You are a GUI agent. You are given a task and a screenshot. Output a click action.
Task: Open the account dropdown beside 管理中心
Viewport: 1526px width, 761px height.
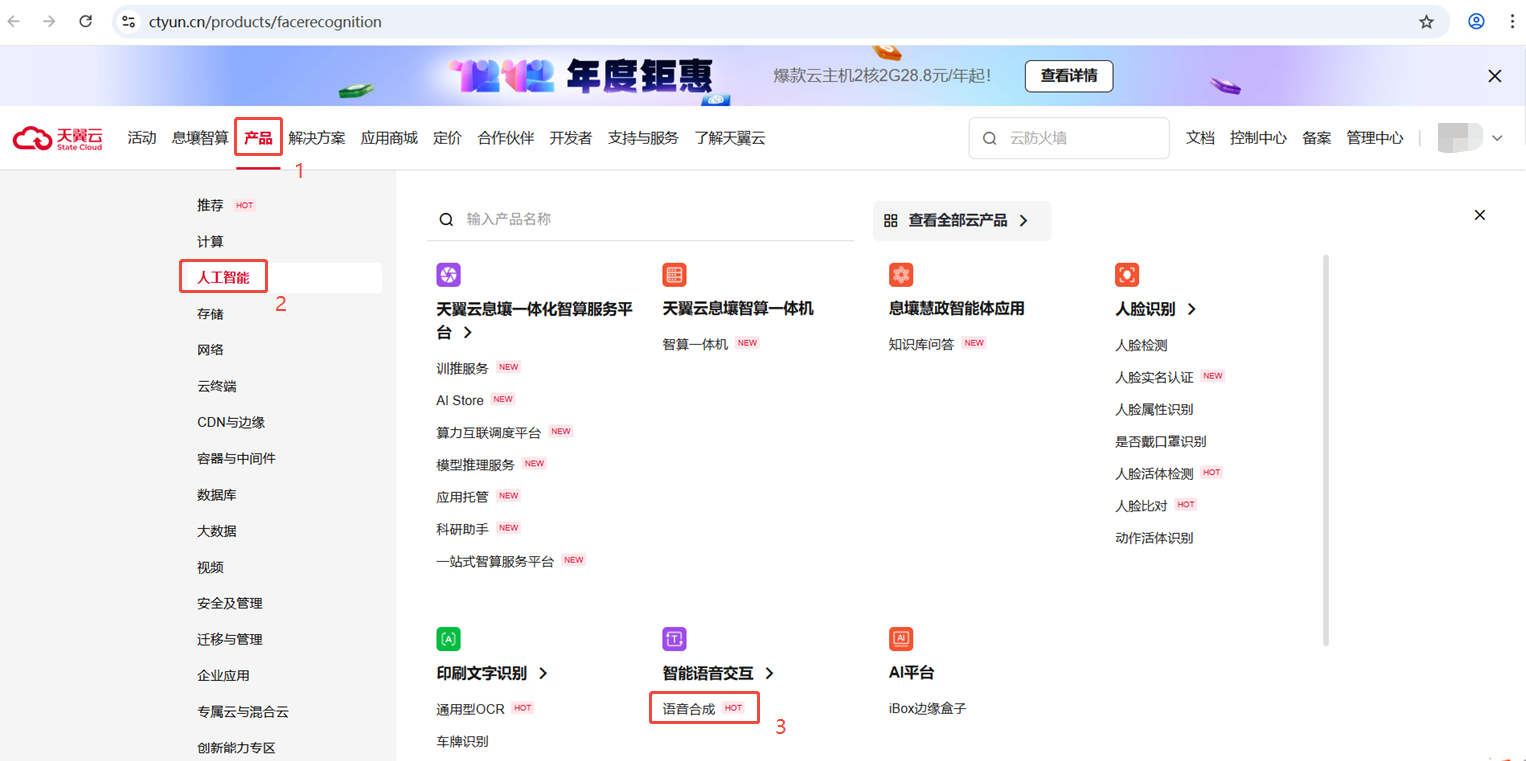(1497, 137)
